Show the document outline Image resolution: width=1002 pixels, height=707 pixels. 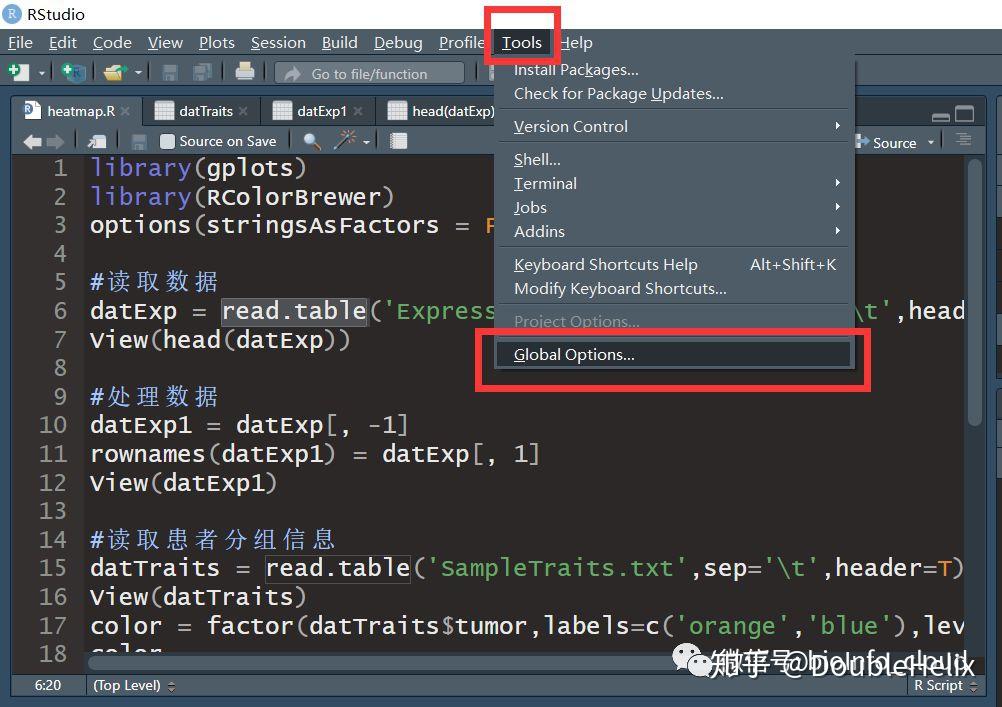pyautogui.click(x=963, y=140)
